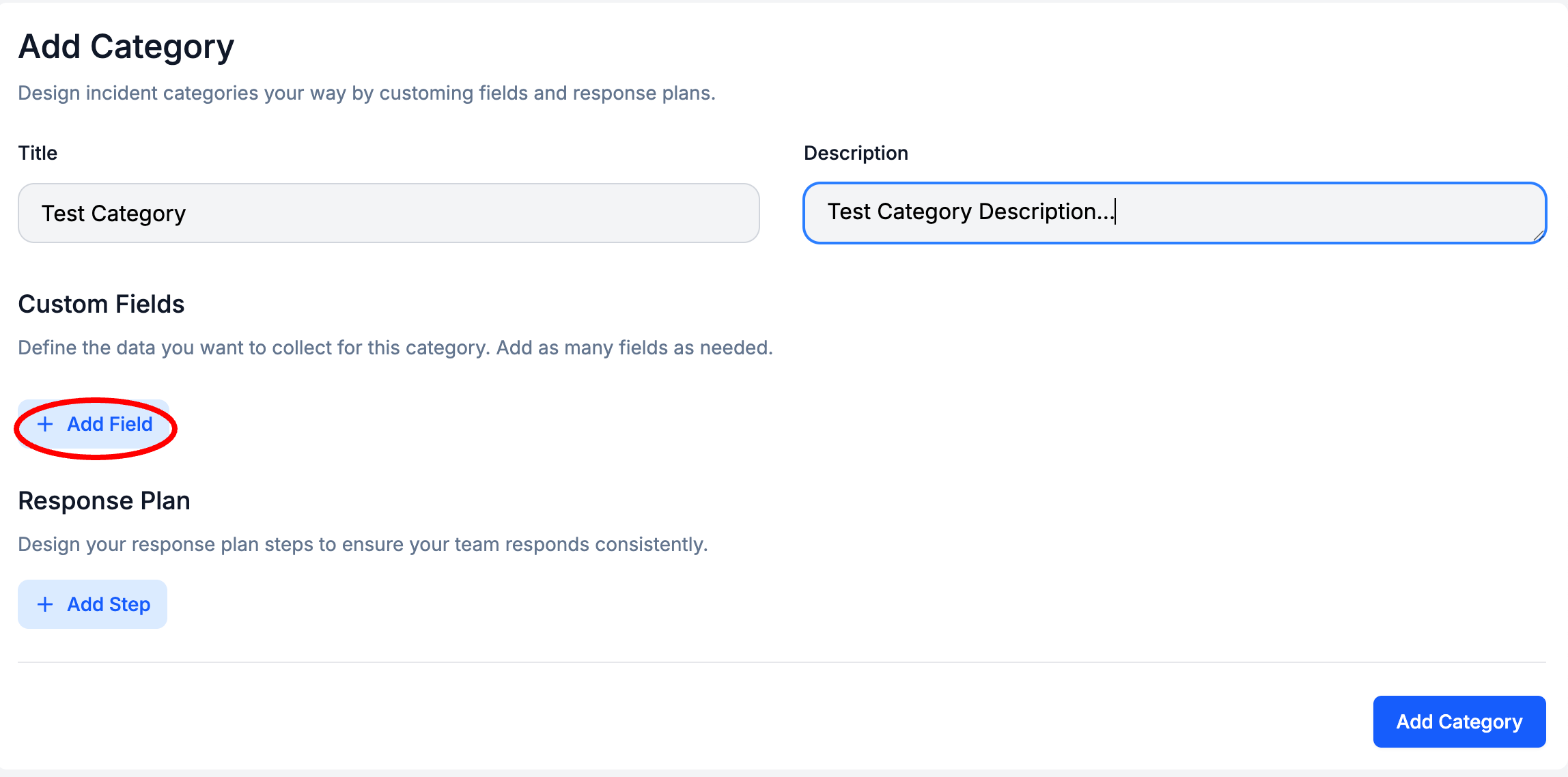The height and width of the screenshot is (777, 1568).
Task: Click the 'Design your response plan steps' text
Action: (362, 544)
